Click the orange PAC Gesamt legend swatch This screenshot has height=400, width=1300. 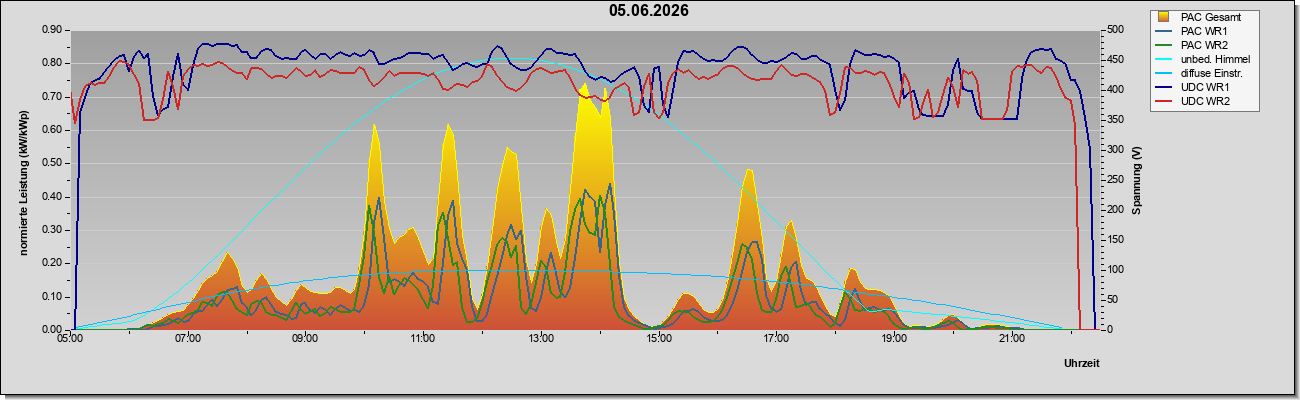pyautogui.click(x=1166, y=17)
